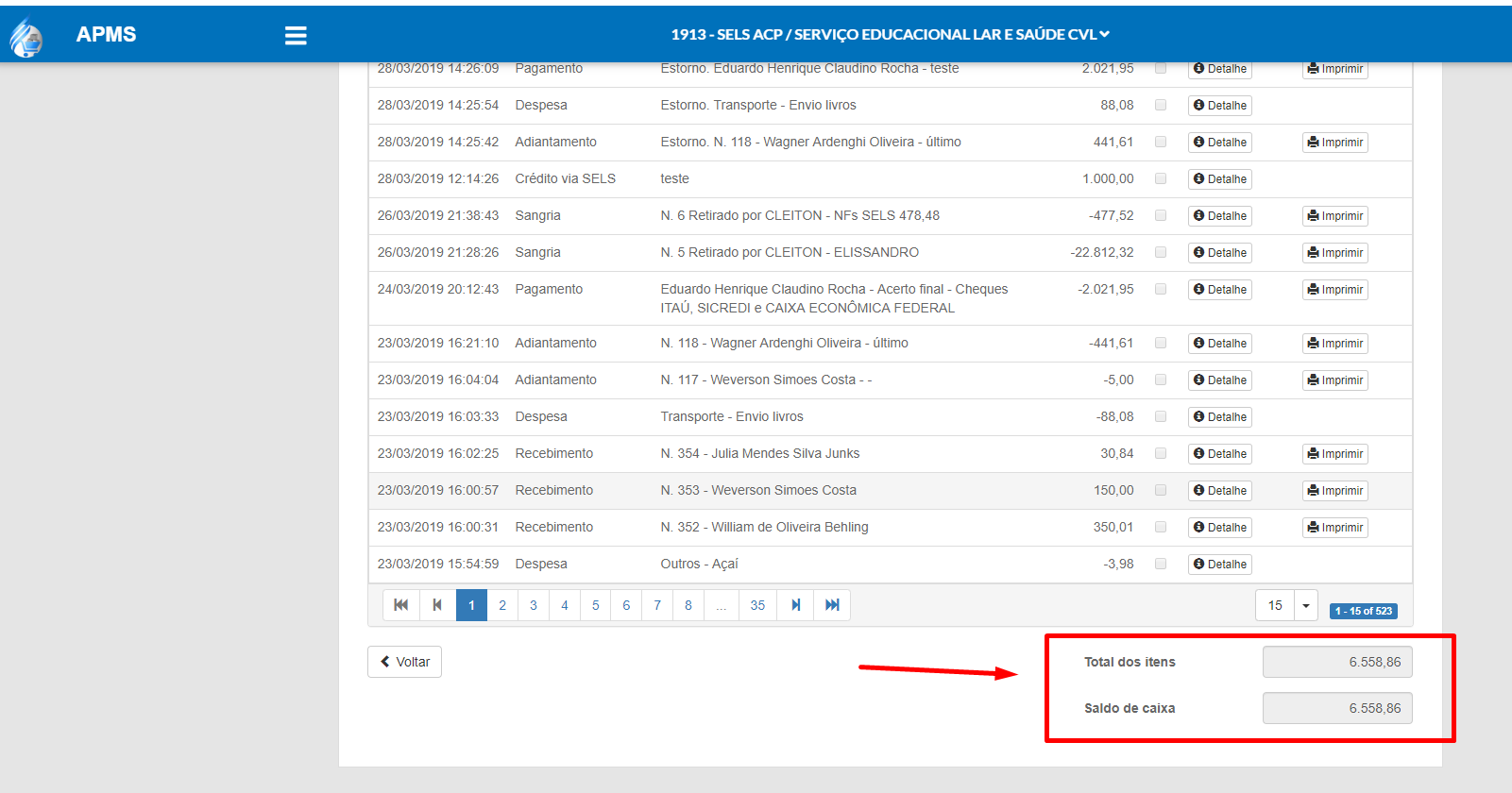Jump to page 35 in pagination
The width and height of the screenshot is (1512, 793).
coord(757,605)
